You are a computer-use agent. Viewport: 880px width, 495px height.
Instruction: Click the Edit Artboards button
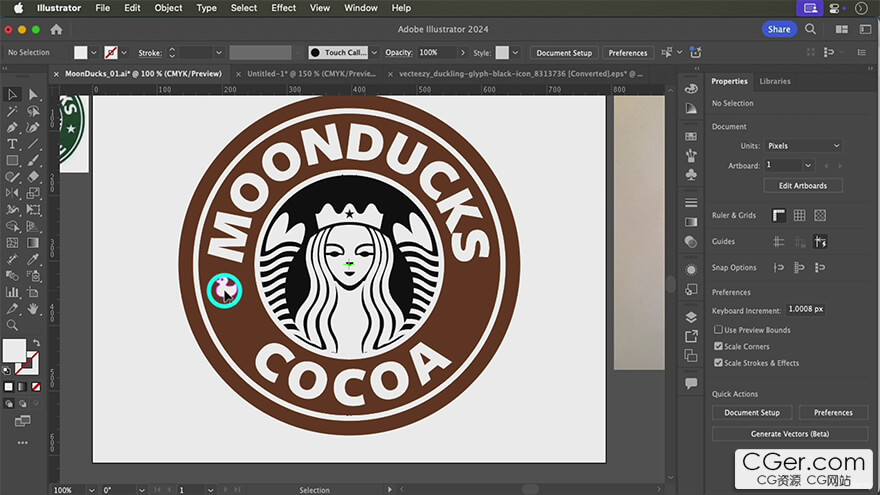point(803,186)
